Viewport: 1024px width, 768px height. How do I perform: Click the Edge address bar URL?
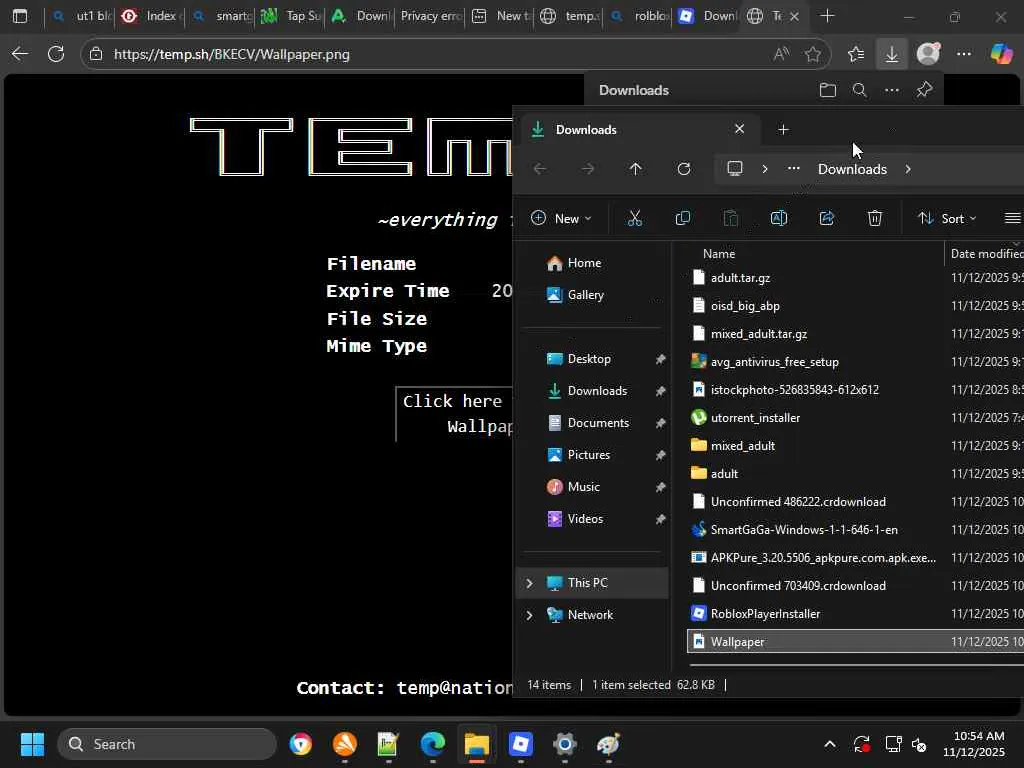[232, 54]
